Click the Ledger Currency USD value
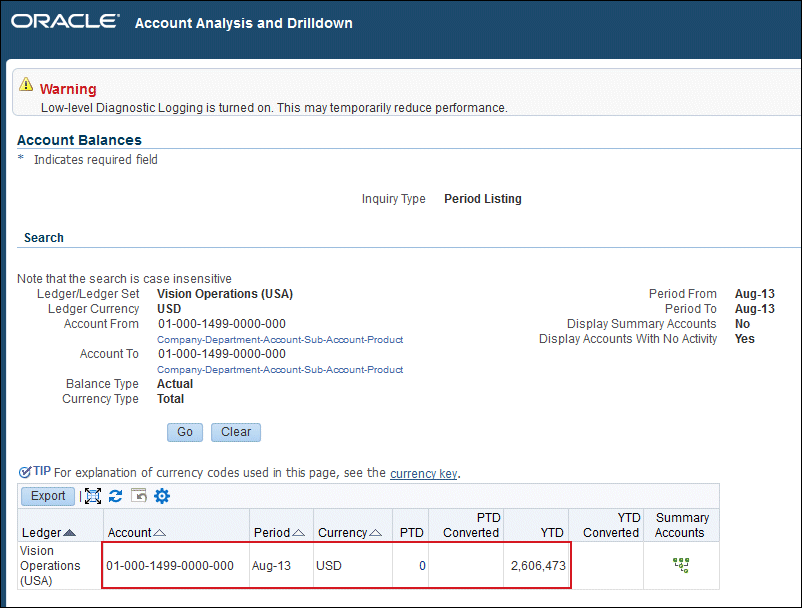 pyautogui.click(x=169, y=309)
